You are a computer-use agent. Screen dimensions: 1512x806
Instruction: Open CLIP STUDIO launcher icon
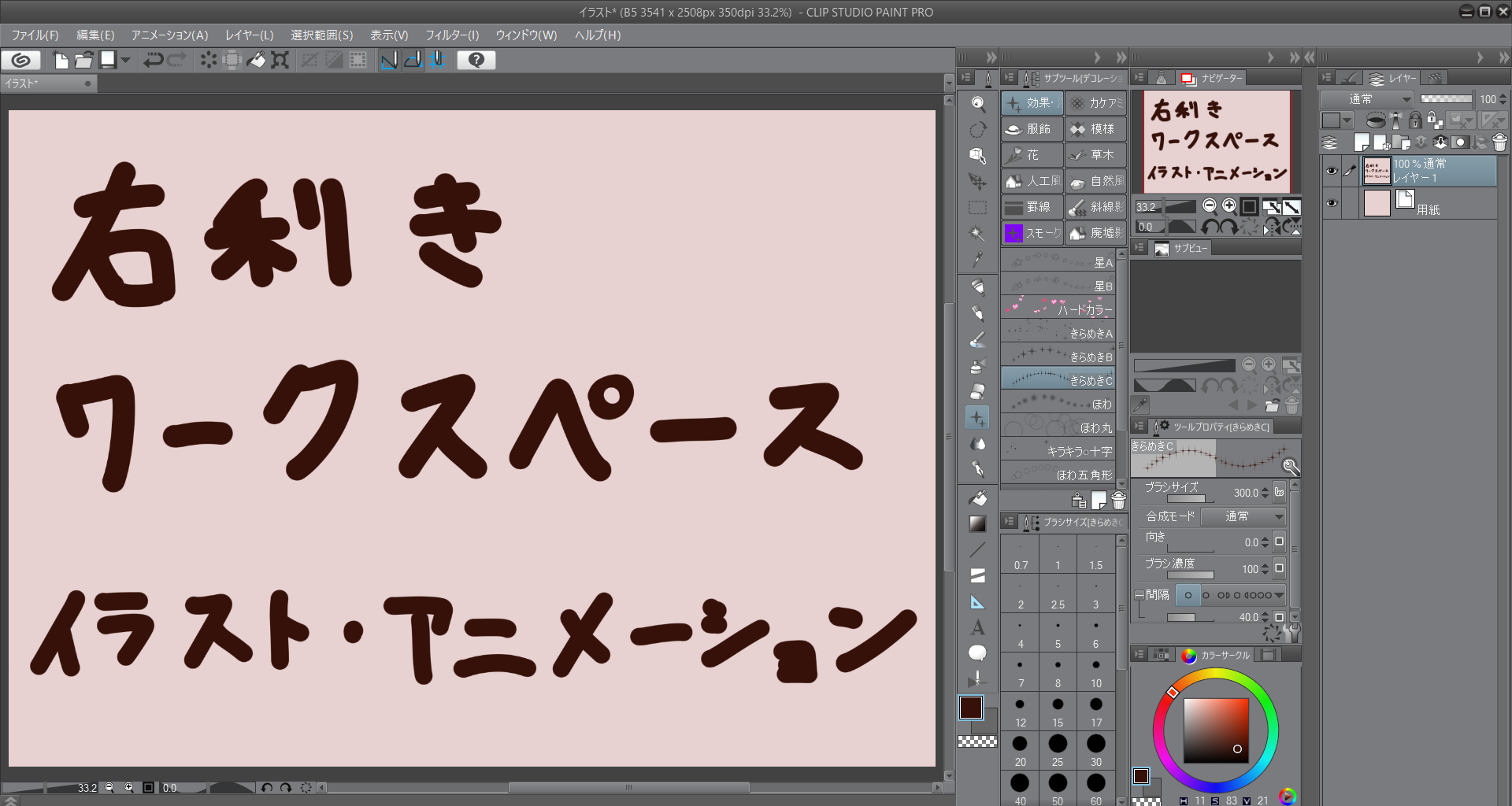pos(21,60)
